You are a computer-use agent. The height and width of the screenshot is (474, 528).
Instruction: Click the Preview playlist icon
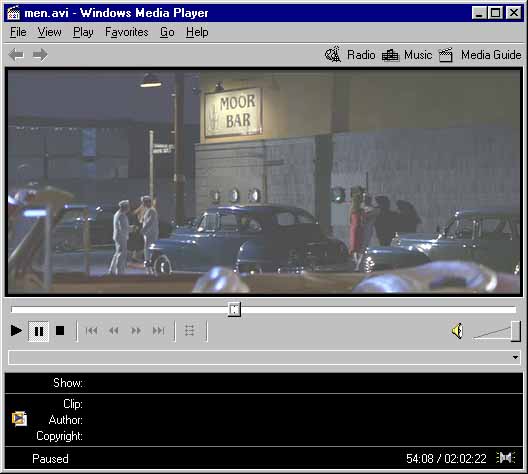coord(190,331)
